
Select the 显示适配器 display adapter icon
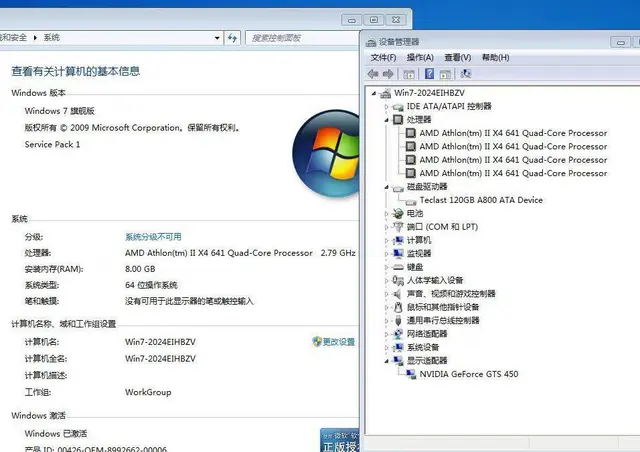[x=398, y=361]
